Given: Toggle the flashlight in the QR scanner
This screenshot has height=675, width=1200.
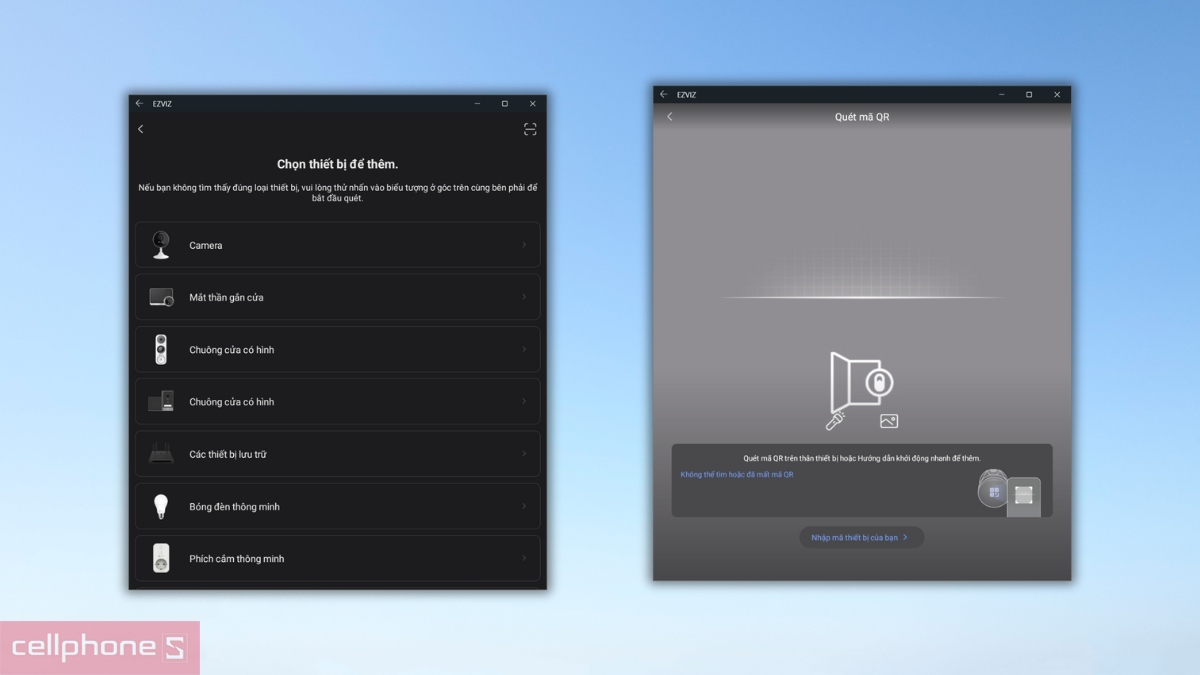Looking at the screenshot, I should [x=836, y=421].
